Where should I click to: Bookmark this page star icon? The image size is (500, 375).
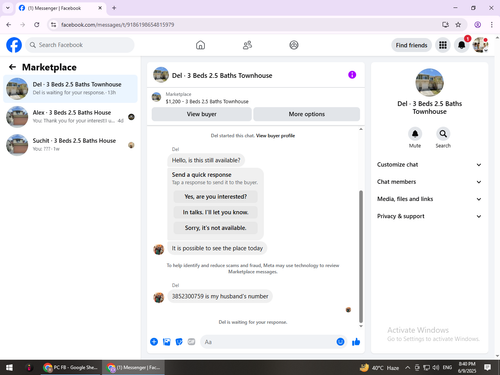coord(458,25)
